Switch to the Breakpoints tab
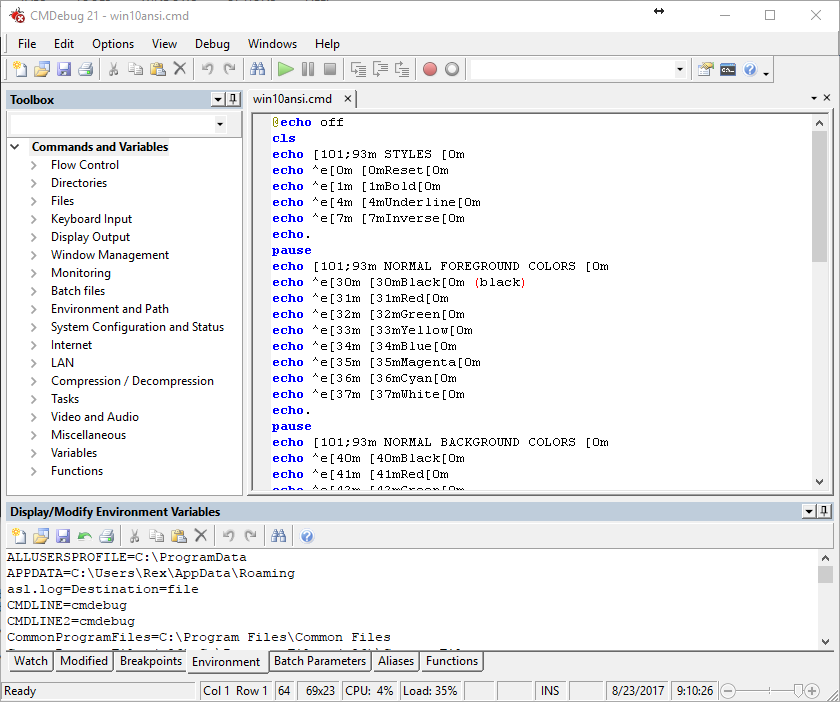Screen dimensions: 840x702 tap(150, 661)
